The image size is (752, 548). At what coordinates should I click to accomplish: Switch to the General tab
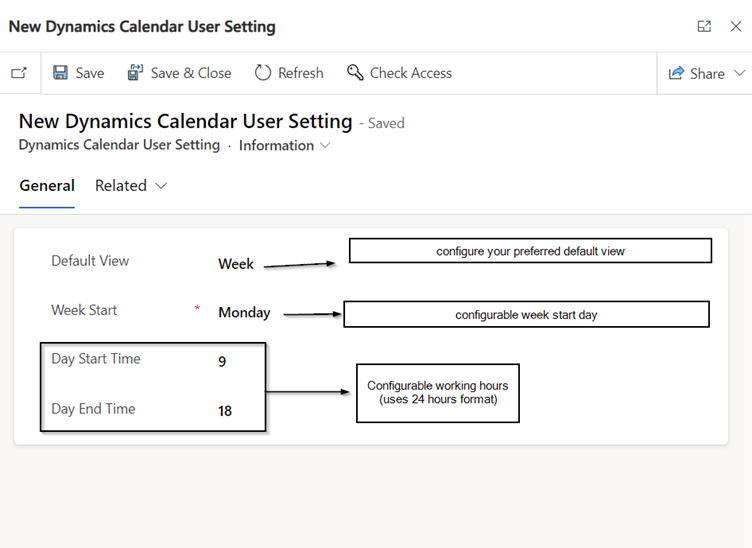coord(47,186)
